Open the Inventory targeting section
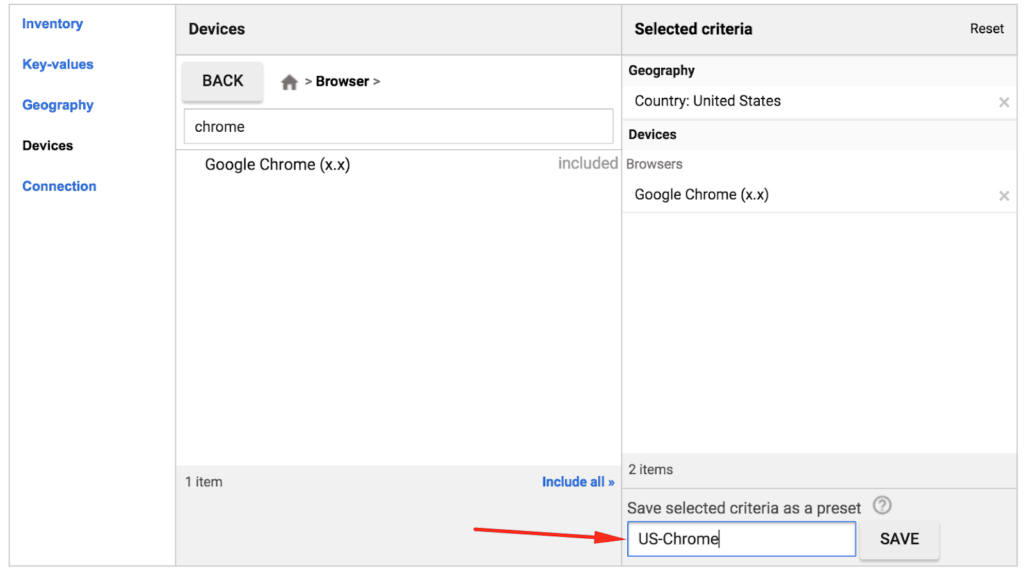This screenshot has height=574, width=1024. (x=52, y=24)
